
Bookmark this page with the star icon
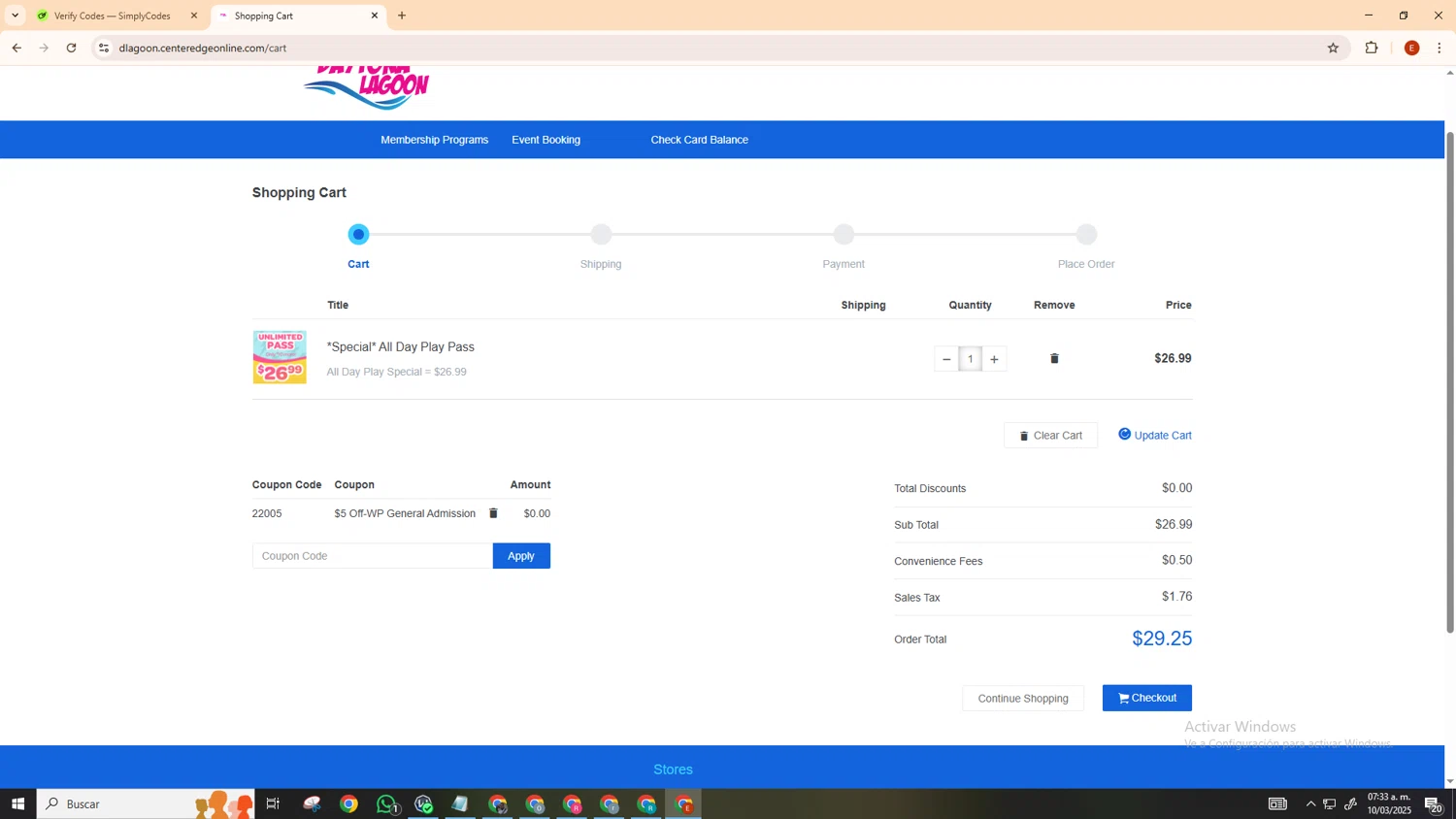coord(1333,48)
